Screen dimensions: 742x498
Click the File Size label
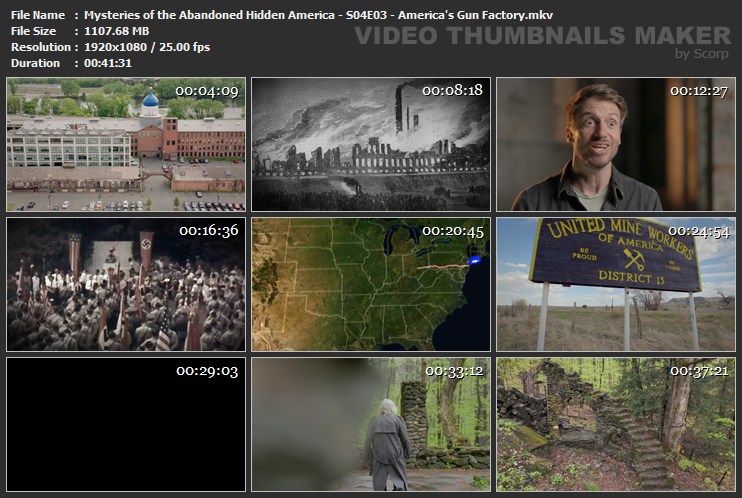pos(33,31)
